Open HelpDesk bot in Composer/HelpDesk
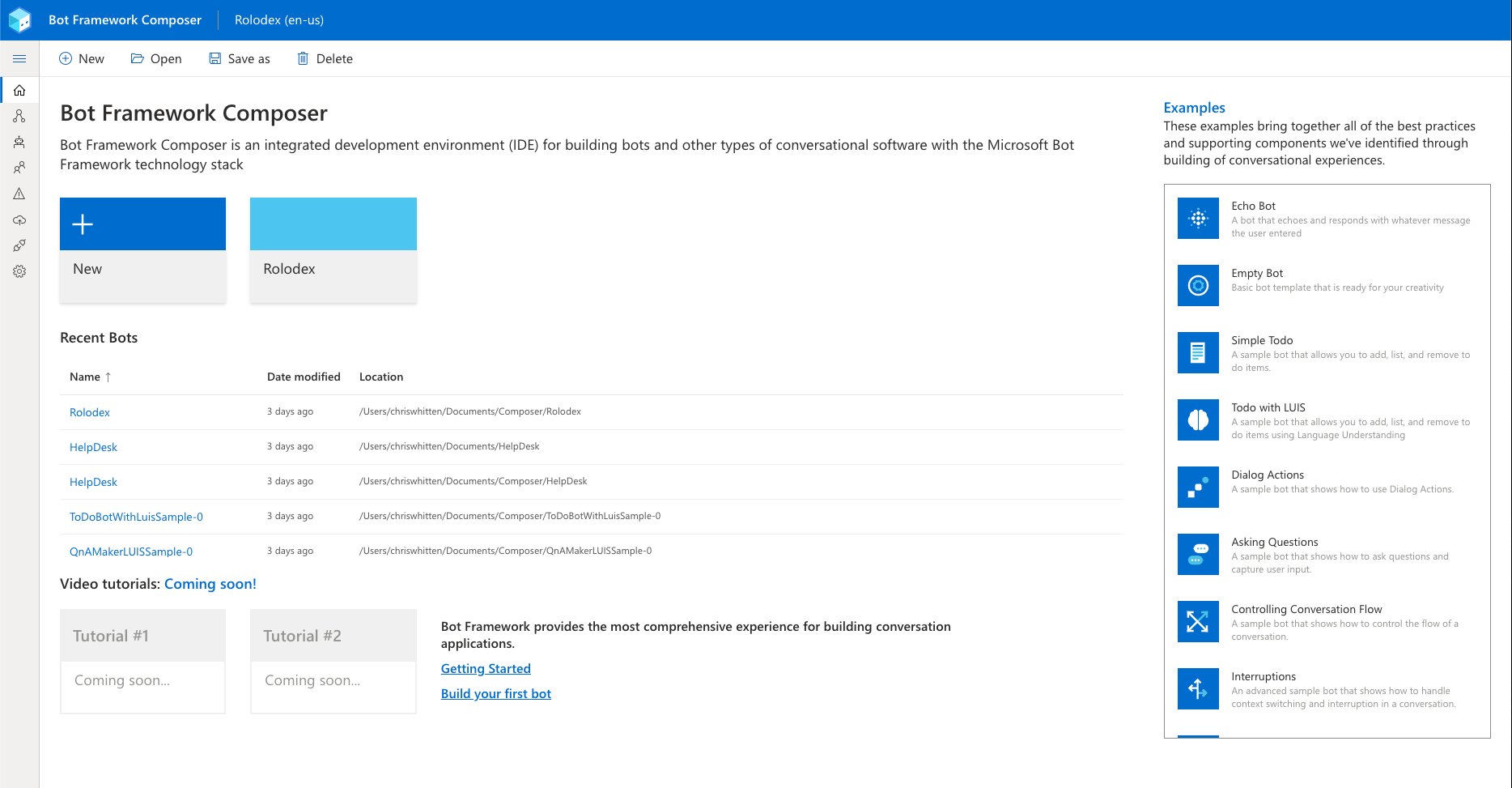The image size is (1512, 788). tap(93, 482)
